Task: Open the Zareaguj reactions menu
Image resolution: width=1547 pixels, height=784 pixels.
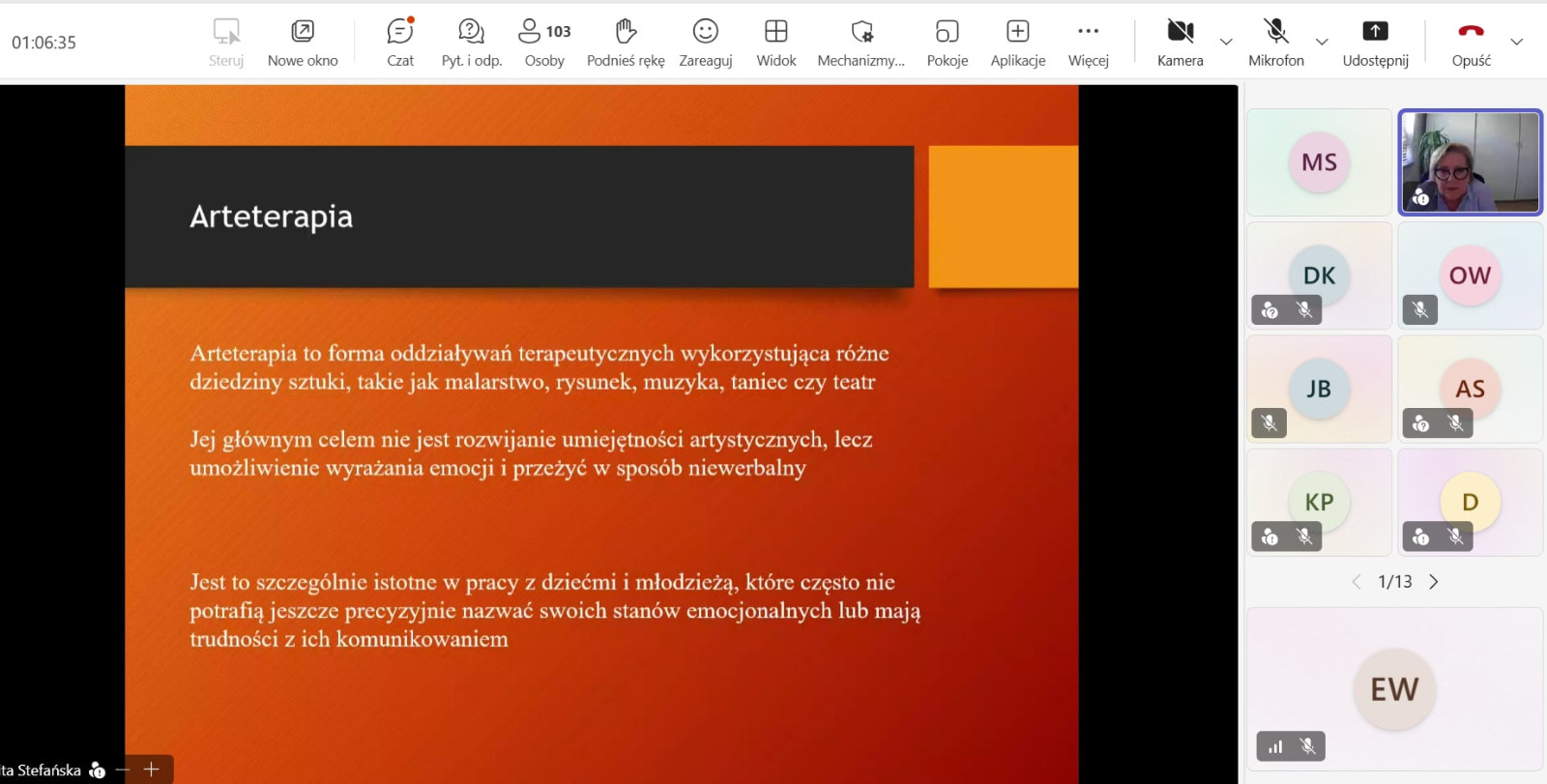Action: [x=705, y=43]
